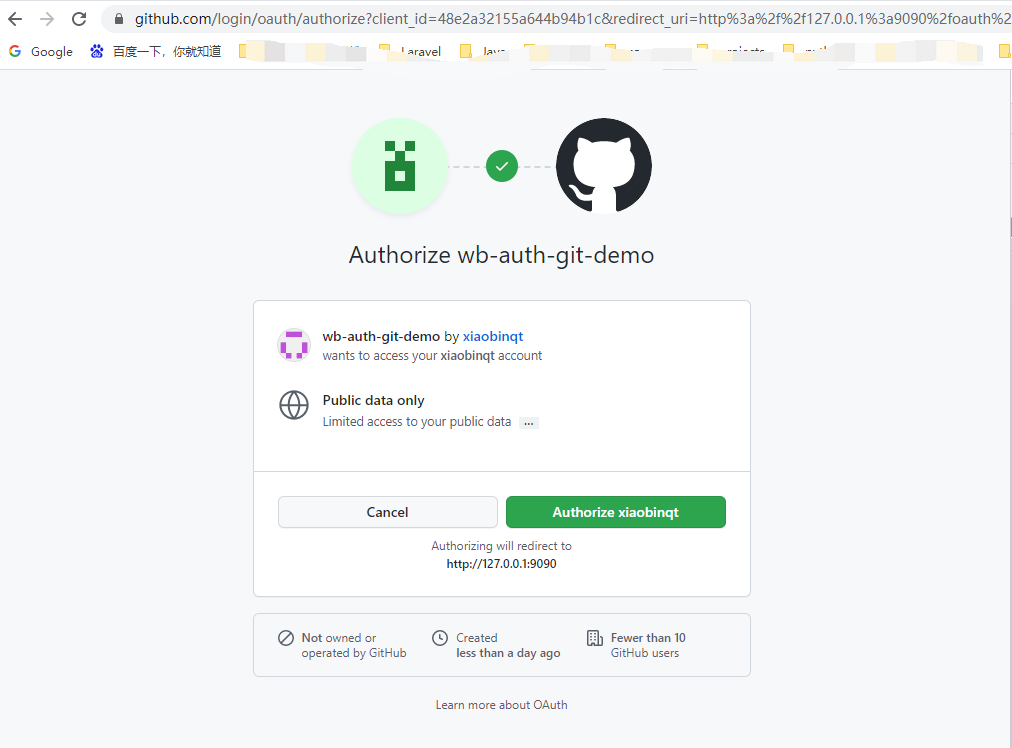Open the Laravel bookmarks folder

pyautogui.click(x=410, y=52)
